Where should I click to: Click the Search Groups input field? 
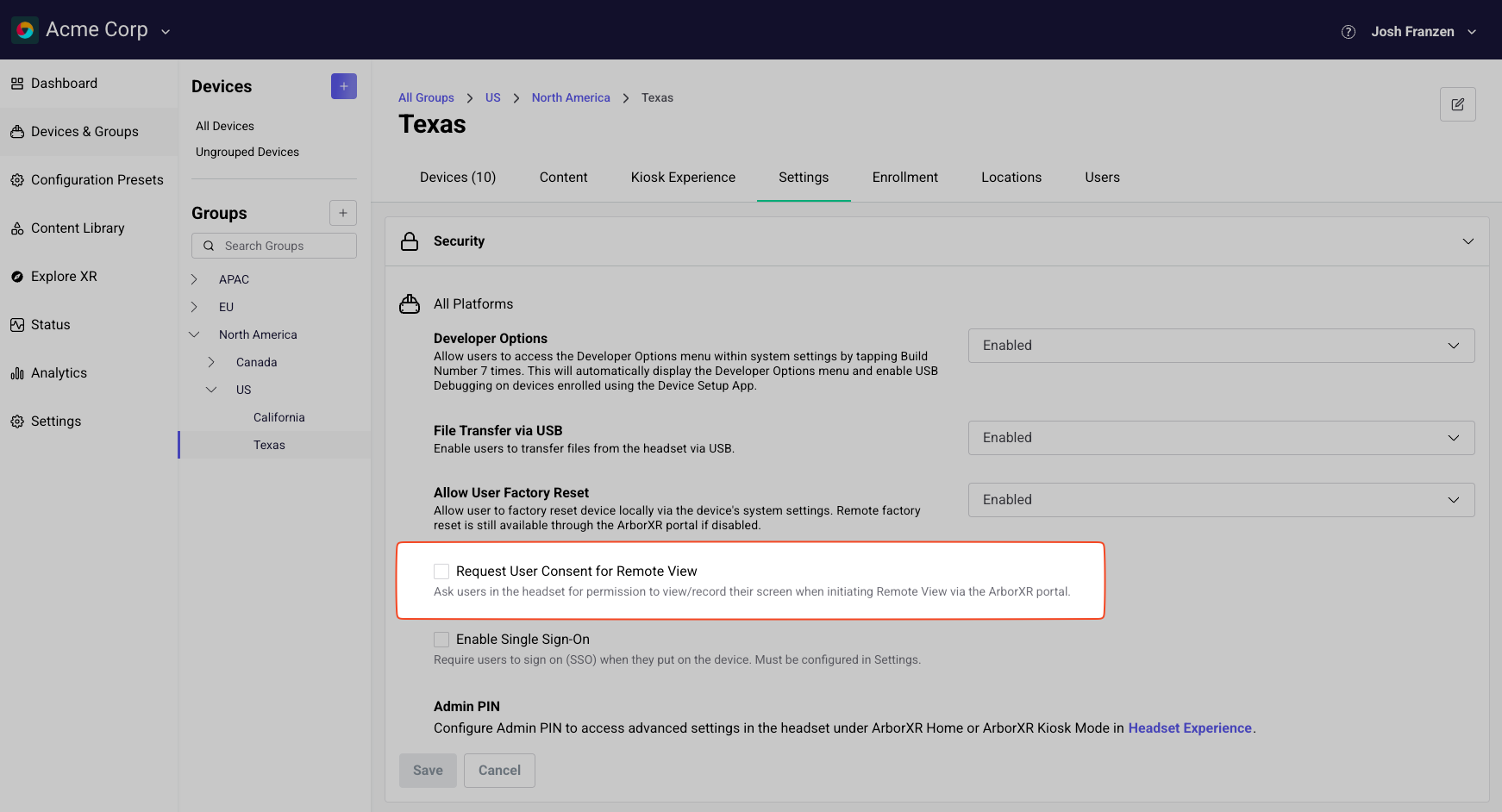tap(274, 246)
